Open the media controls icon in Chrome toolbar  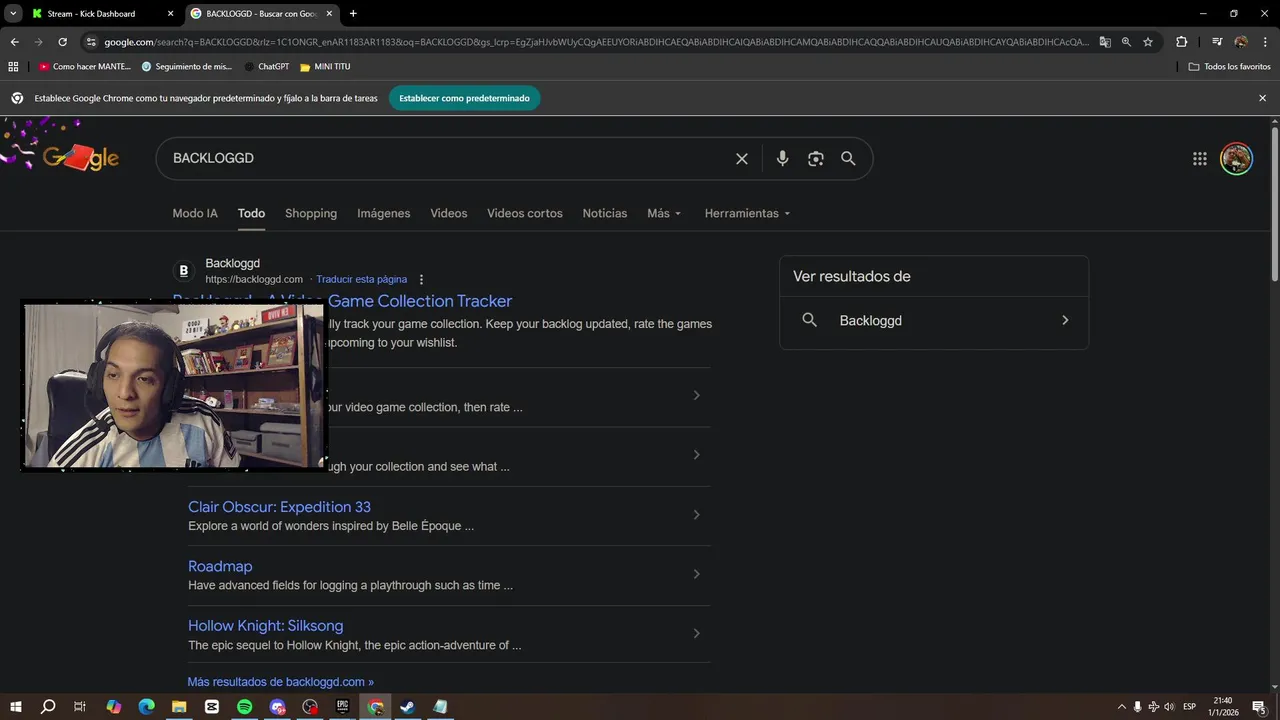pos(1217,42)
